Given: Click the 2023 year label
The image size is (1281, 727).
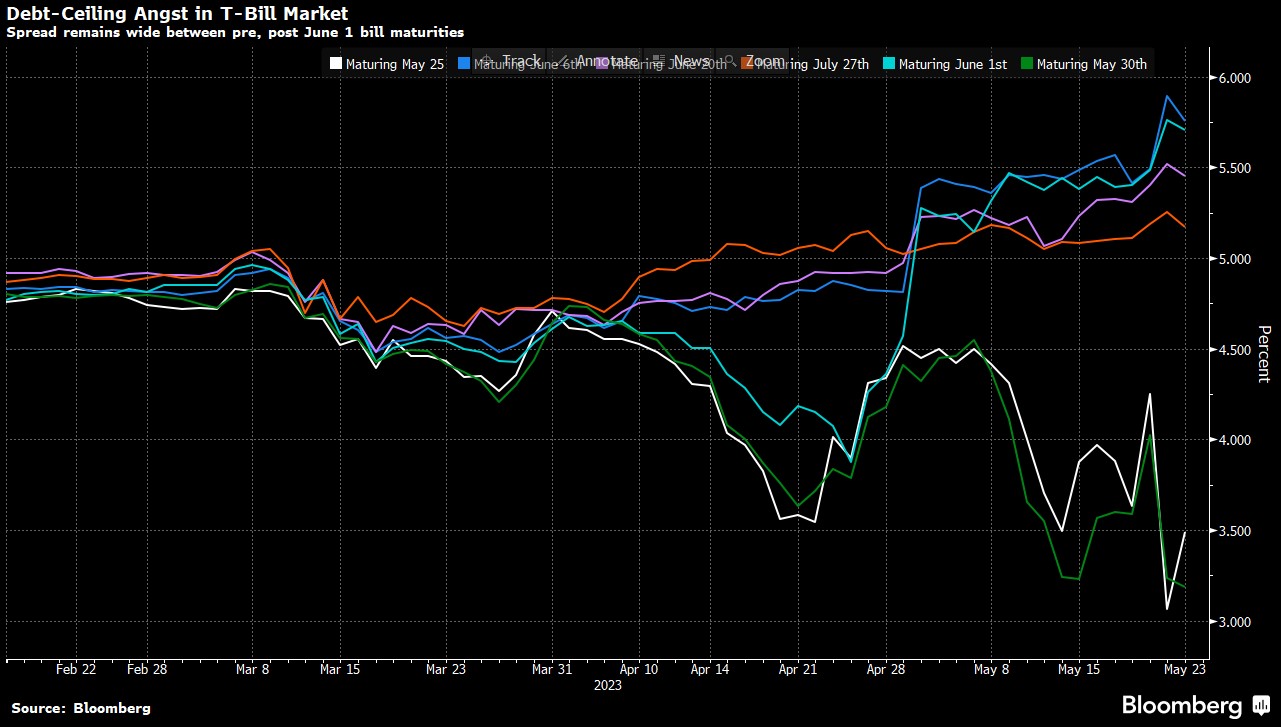Looking at the screenshot, I should pos(607,686).
